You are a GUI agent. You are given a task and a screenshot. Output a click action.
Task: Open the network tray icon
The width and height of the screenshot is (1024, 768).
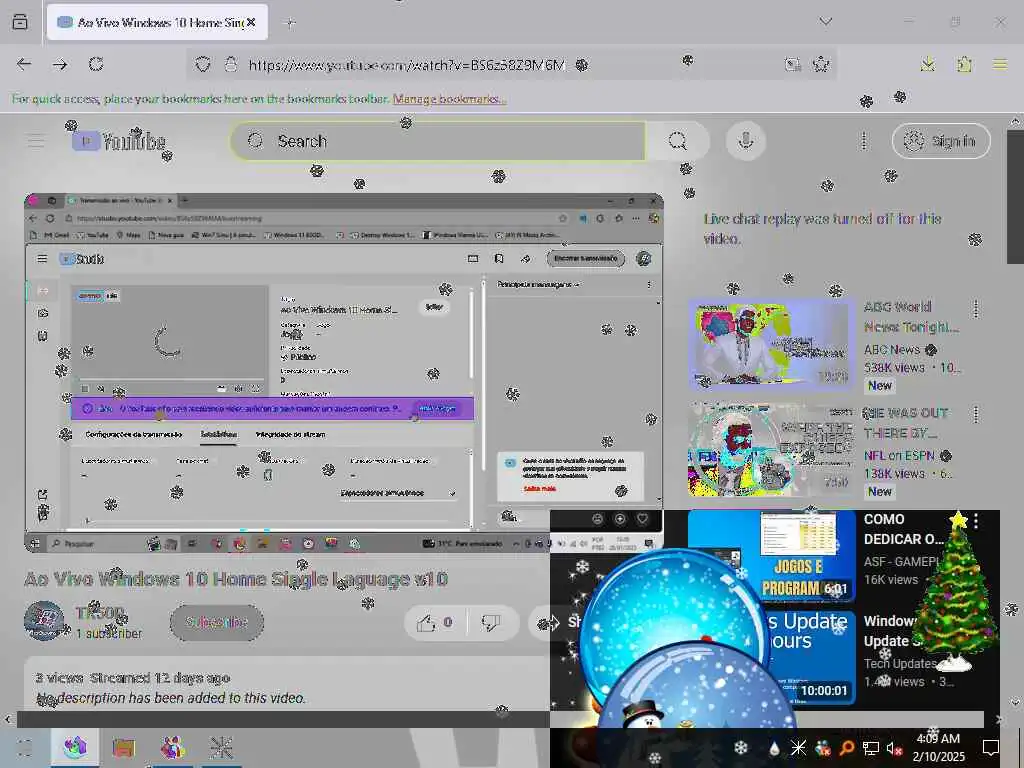pyautogui.click(x=871, y=748)
